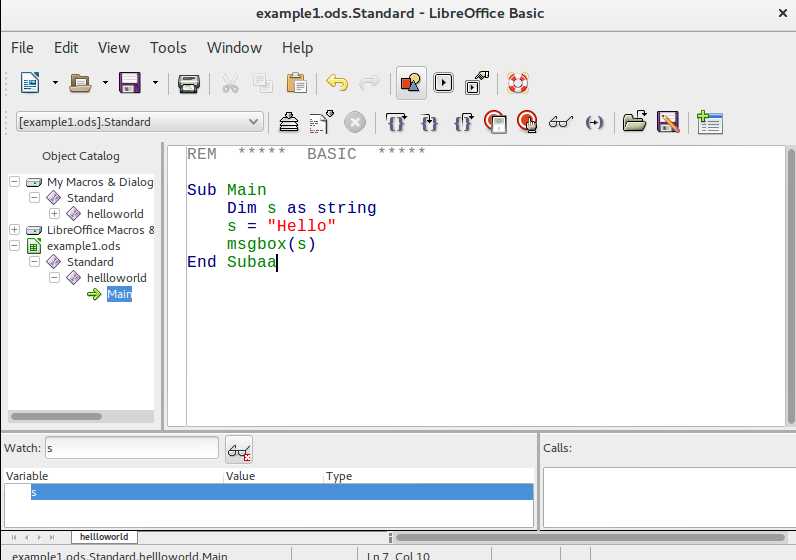Click the Import Dialog icon

[x=710, y=122]
